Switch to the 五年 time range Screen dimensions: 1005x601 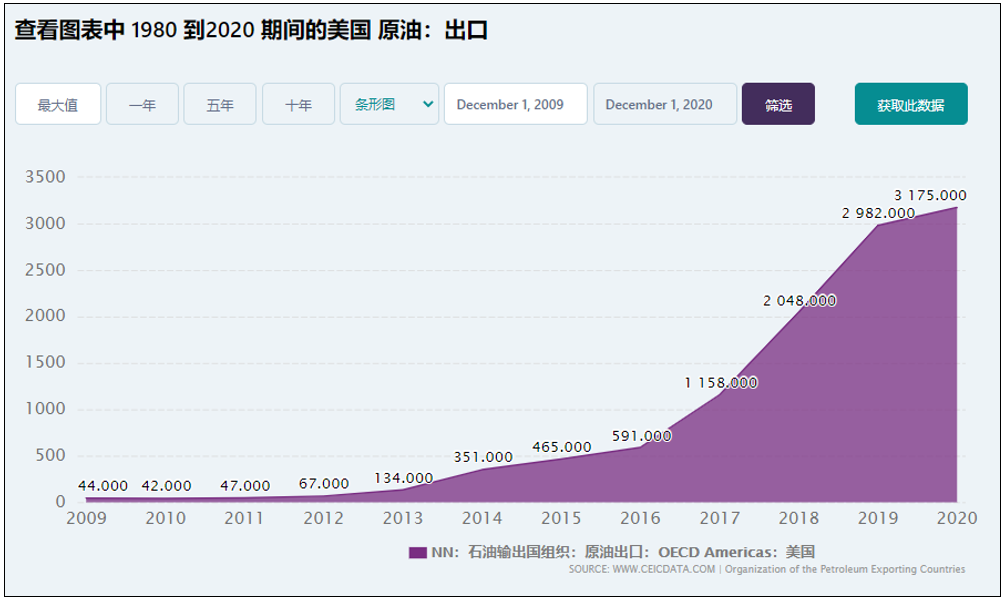[220, 104]
